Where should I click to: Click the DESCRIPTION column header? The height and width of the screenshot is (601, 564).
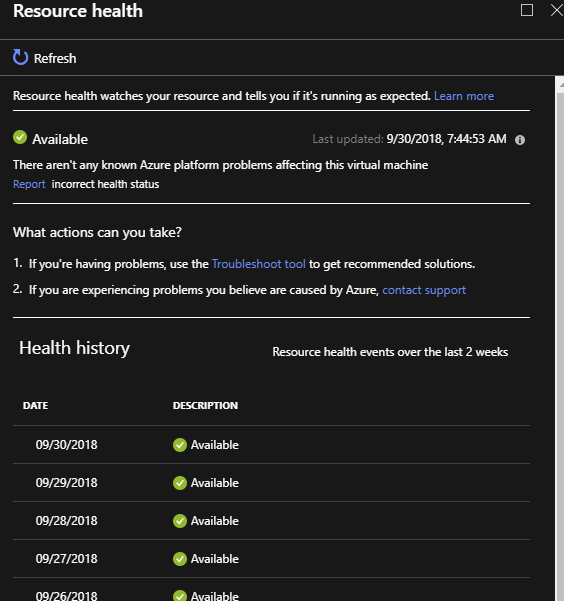tap(206, 406)
